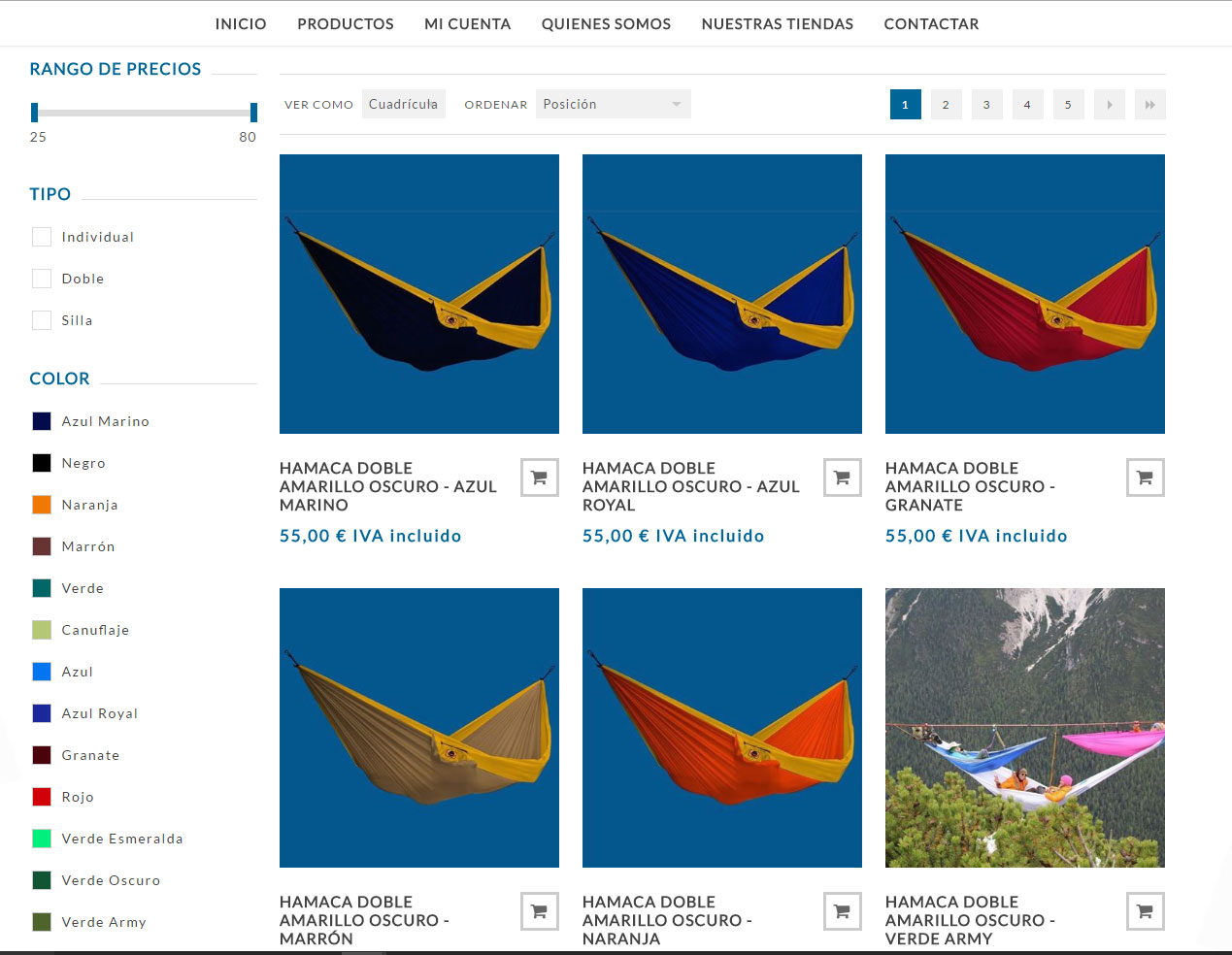Filter by Azul Royal color swatch
Screen dimensions: 1232x955
42,713
